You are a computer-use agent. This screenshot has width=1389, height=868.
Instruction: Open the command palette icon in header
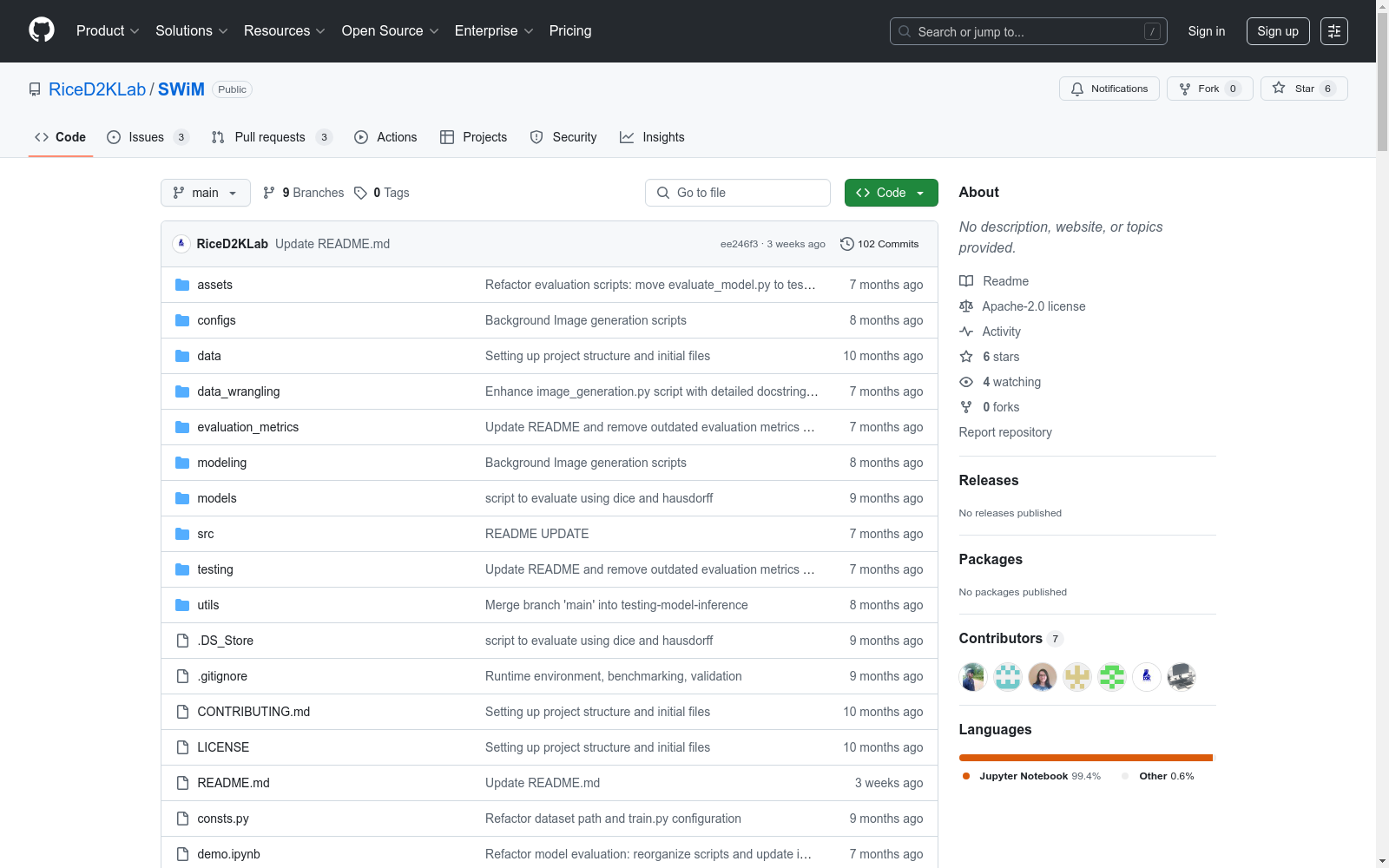pyautogui.click(x=1334, y=31)
